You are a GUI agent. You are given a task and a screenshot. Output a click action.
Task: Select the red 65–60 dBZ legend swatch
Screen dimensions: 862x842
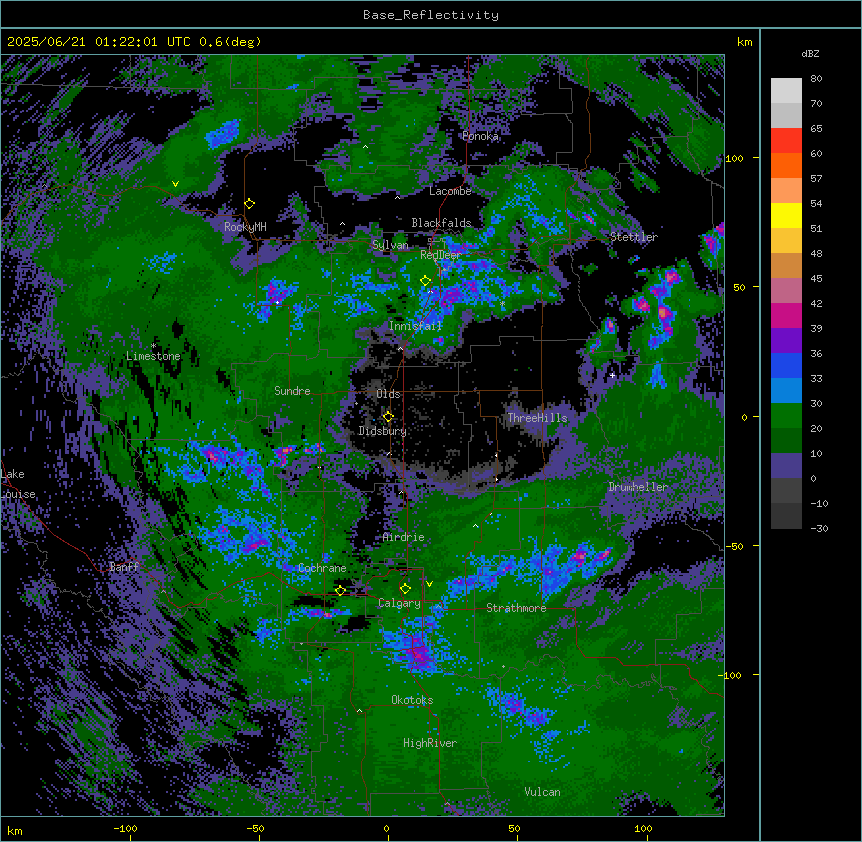click(786, 141)
